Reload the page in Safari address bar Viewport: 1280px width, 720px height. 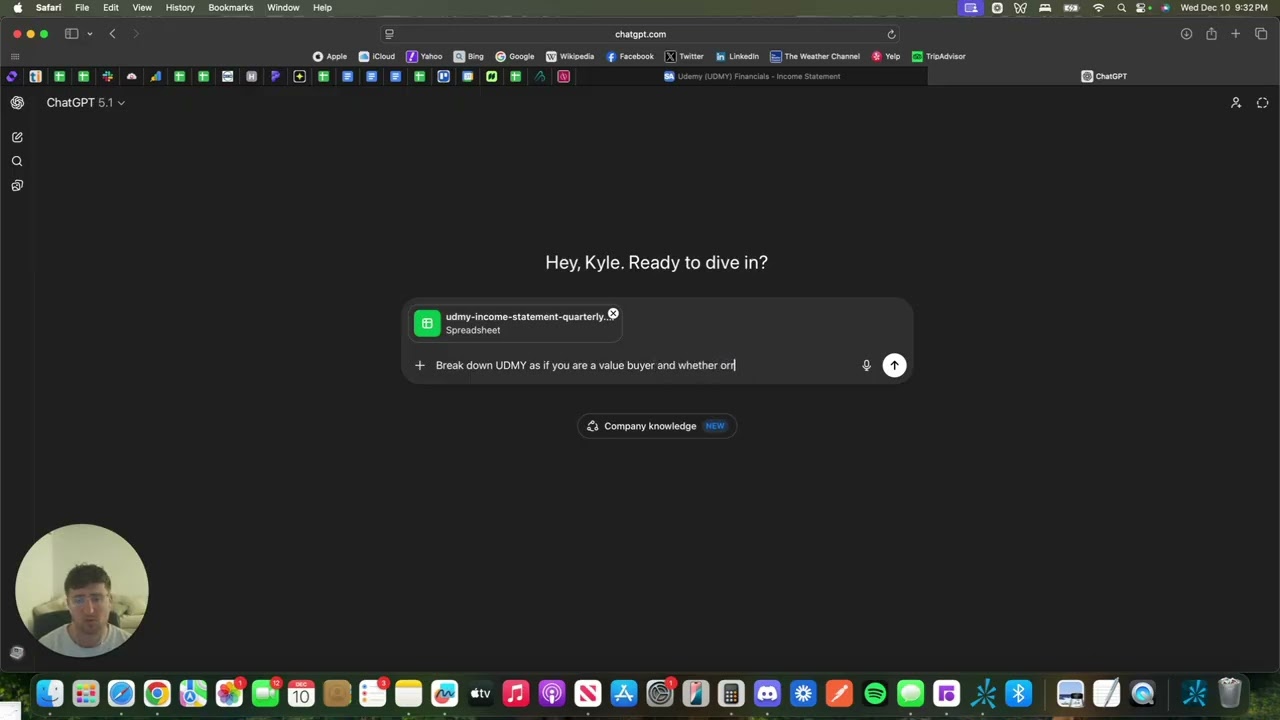coord(891,34)
